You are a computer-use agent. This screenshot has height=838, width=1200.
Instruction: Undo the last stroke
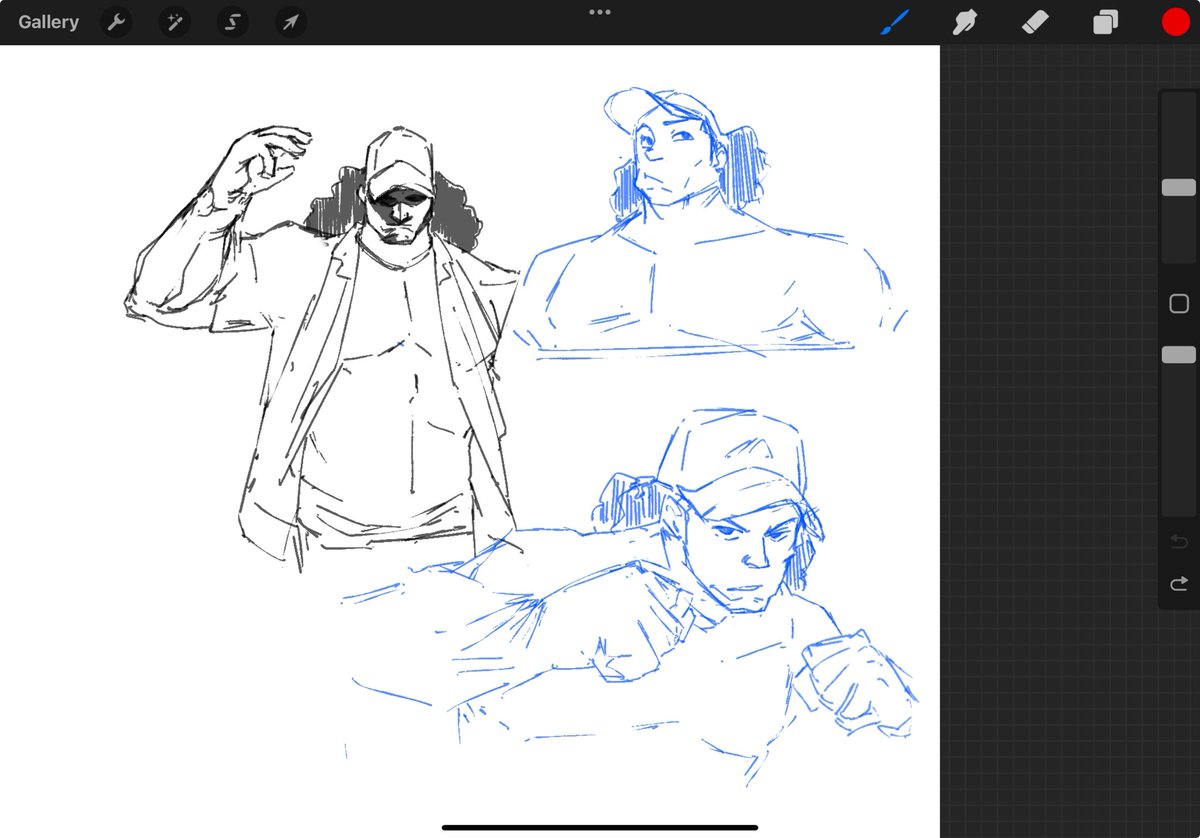point(1179,542)
